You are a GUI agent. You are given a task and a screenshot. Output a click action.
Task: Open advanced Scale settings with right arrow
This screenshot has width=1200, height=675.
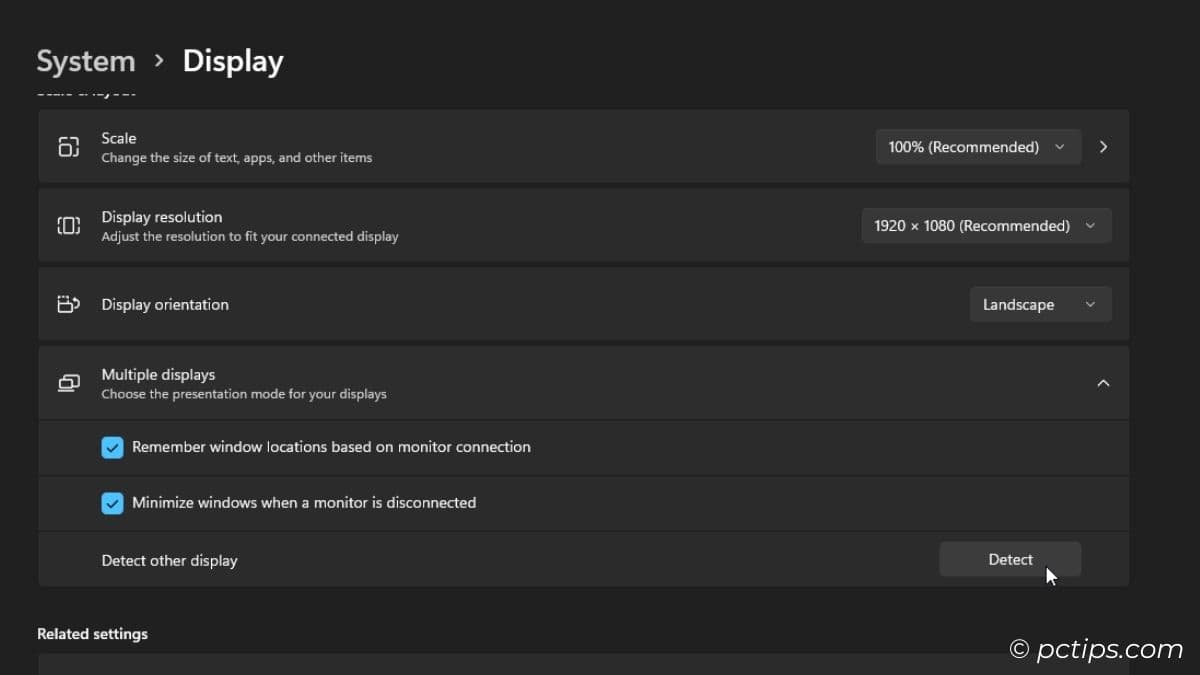(x=1103, y=147)
